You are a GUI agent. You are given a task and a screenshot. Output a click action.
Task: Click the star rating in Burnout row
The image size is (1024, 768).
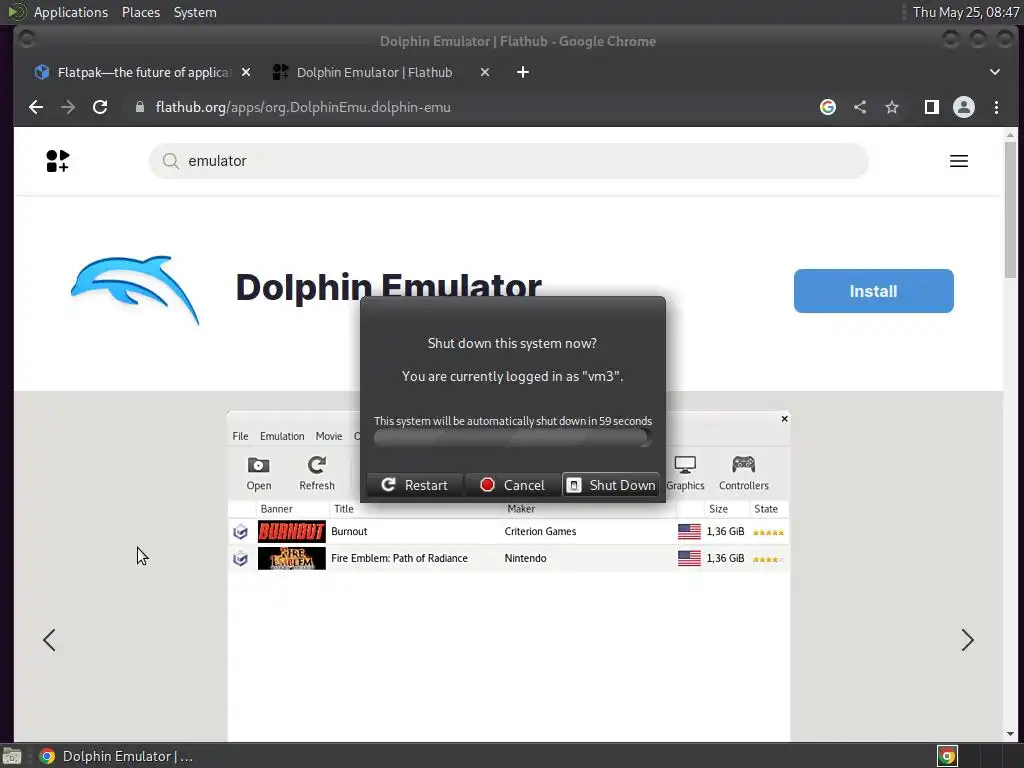point(768,532)
